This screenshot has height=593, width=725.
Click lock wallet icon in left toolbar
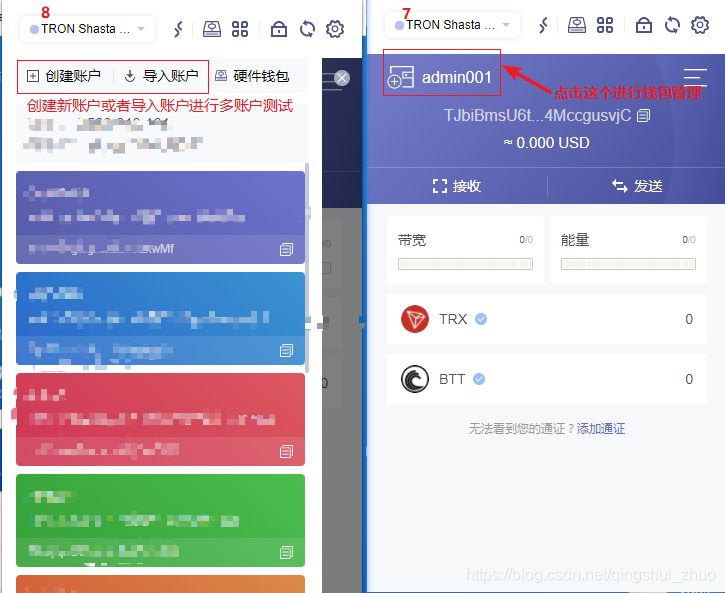(x=279, y=29)
